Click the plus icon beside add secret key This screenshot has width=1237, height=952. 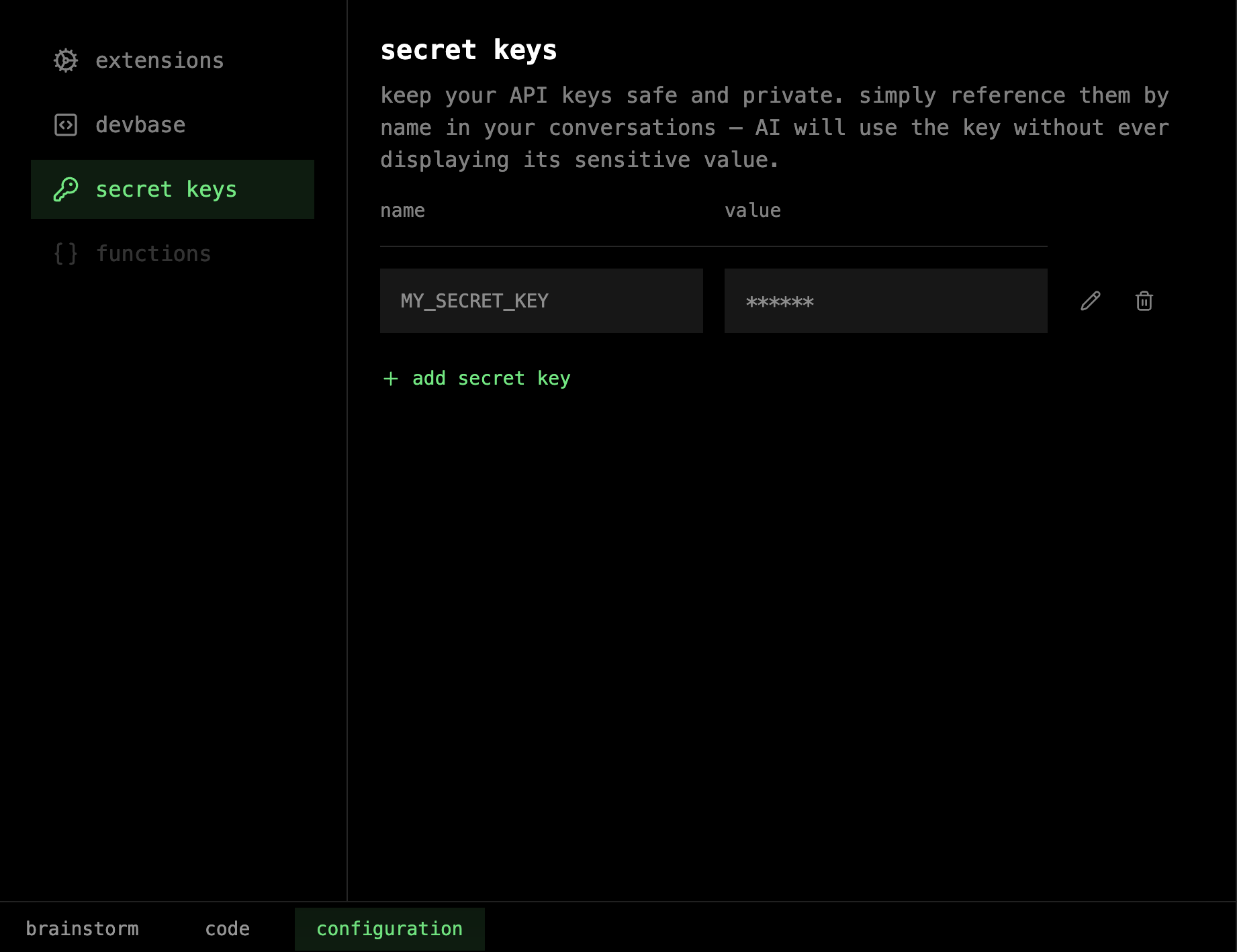click(391, 379)
